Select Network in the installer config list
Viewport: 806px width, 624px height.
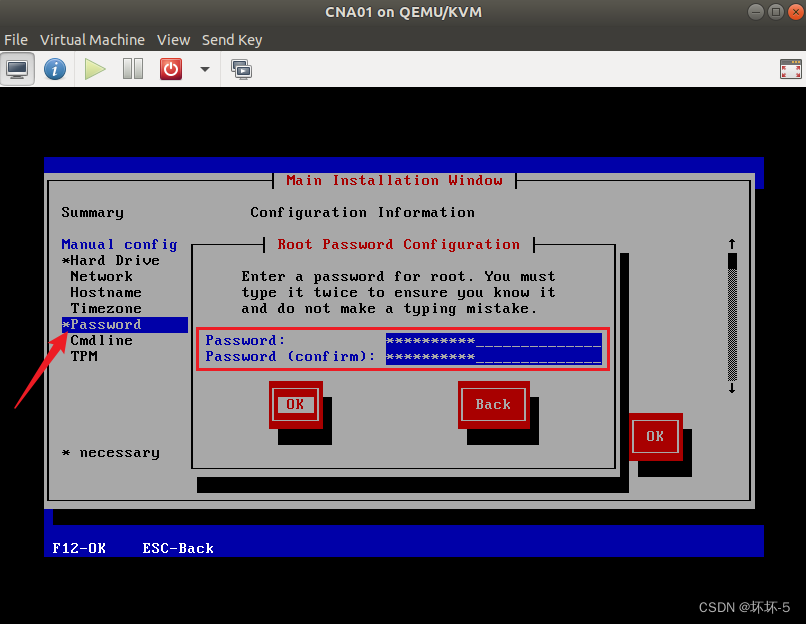pyautogui.click(x=101, y=276)
